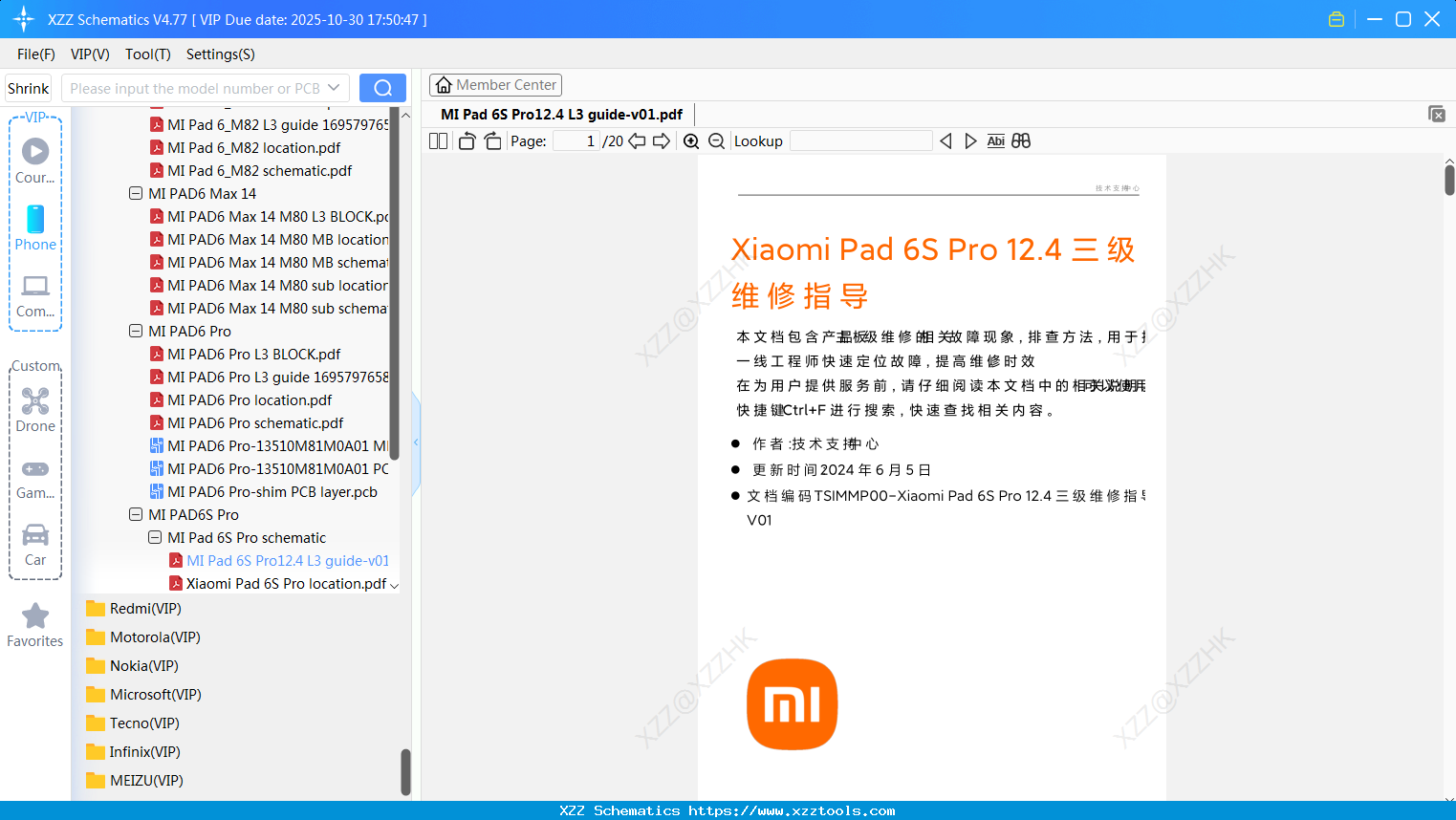
Task: Click the Page number input field
Action: point(575,140)
